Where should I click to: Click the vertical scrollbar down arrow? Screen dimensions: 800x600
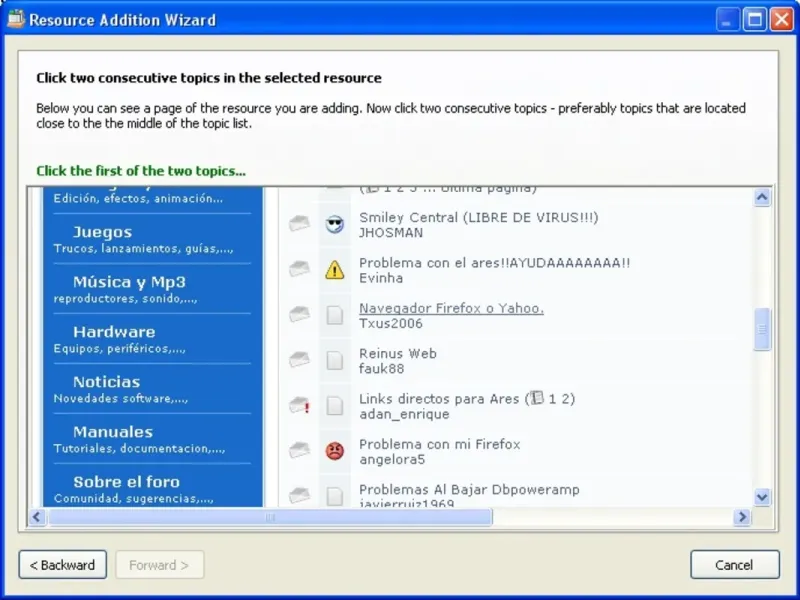(x=762, y=497)
